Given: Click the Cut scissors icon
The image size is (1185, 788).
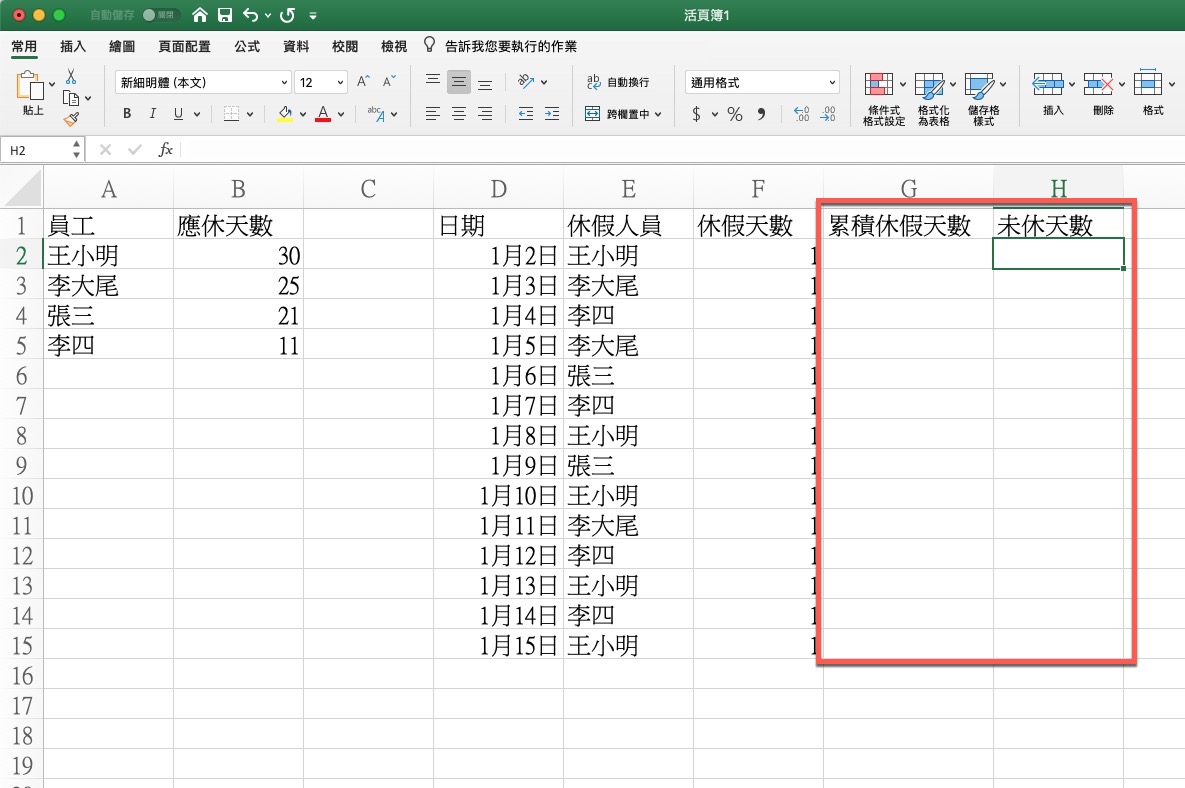Looking at the screenshot, I should click(71, 76).
